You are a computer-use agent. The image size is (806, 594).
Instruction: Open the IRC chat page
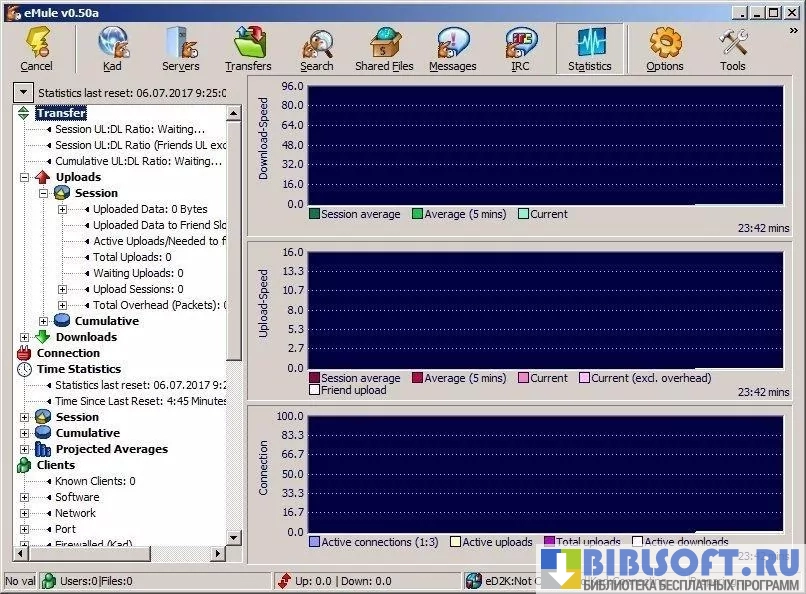(520, 43)
